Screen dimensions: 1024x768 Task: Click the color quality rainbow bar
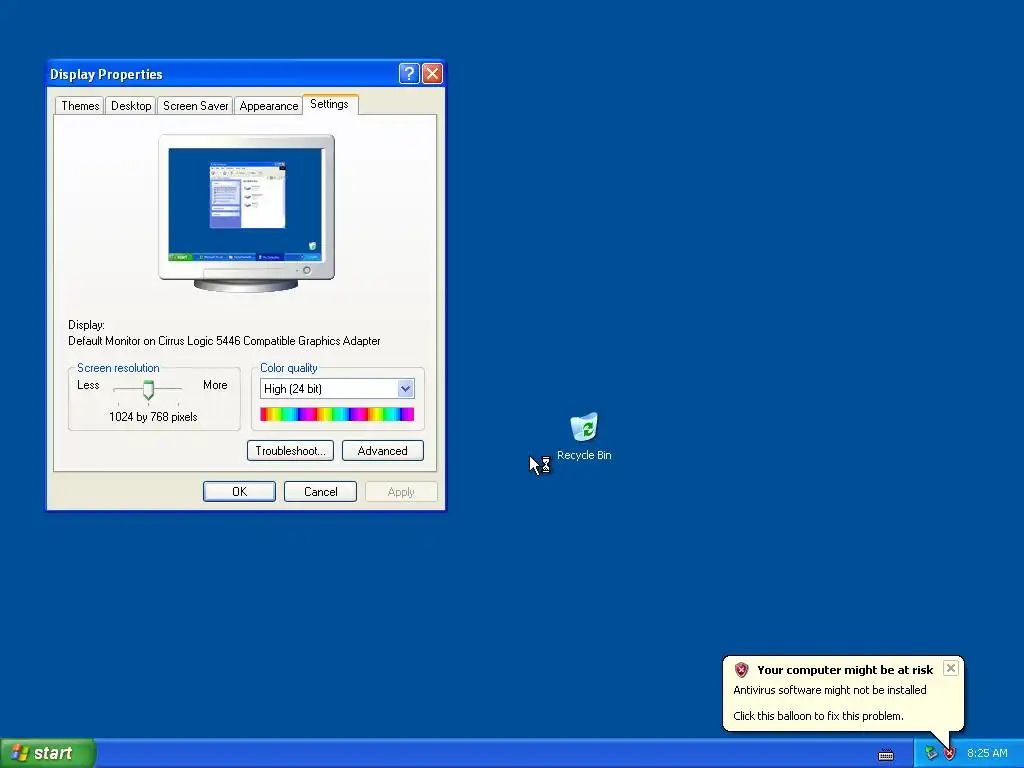[337, 414]
